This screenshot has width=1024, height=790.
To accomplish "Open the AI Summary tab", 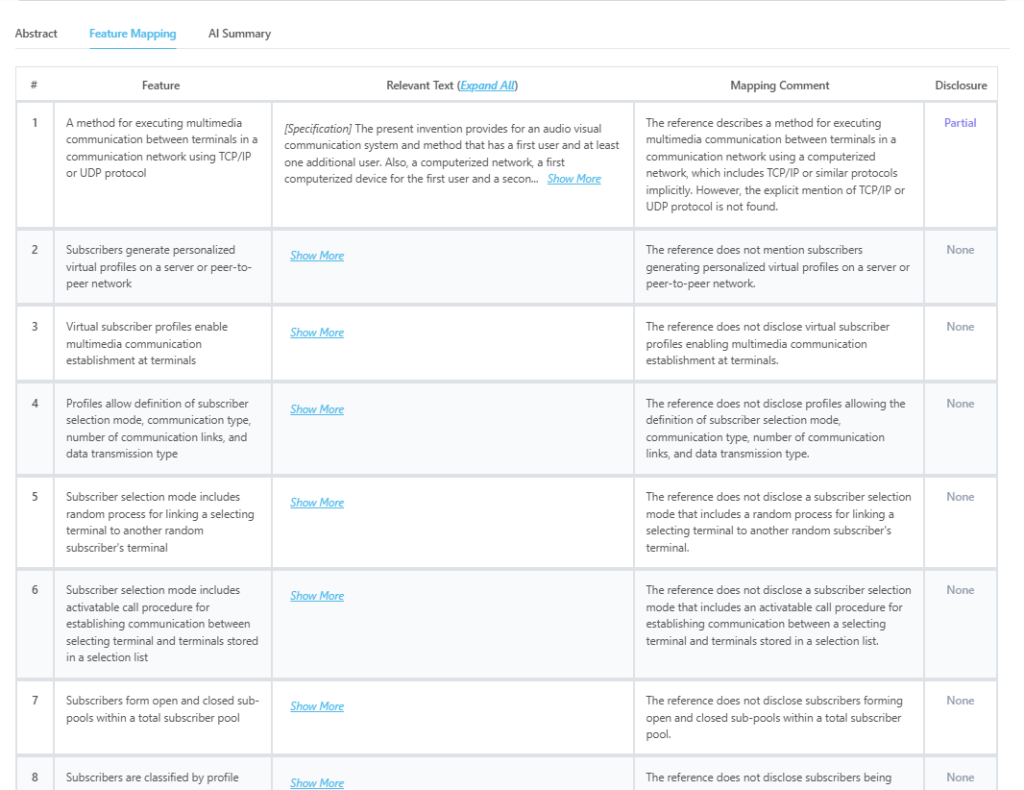I will pyautogui.click(x=239, y=34).
